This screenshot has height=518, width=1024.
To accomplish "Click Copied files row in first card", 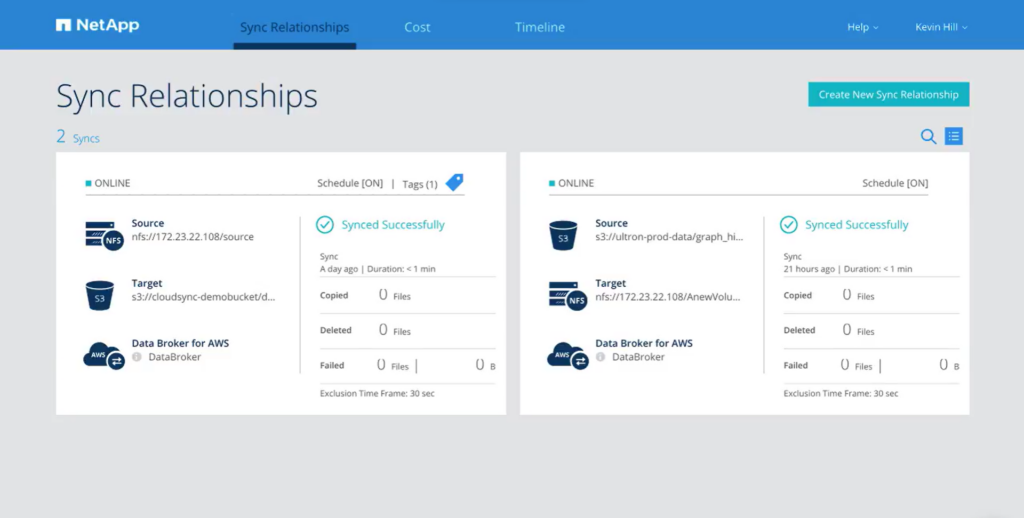I will [407, 295].
